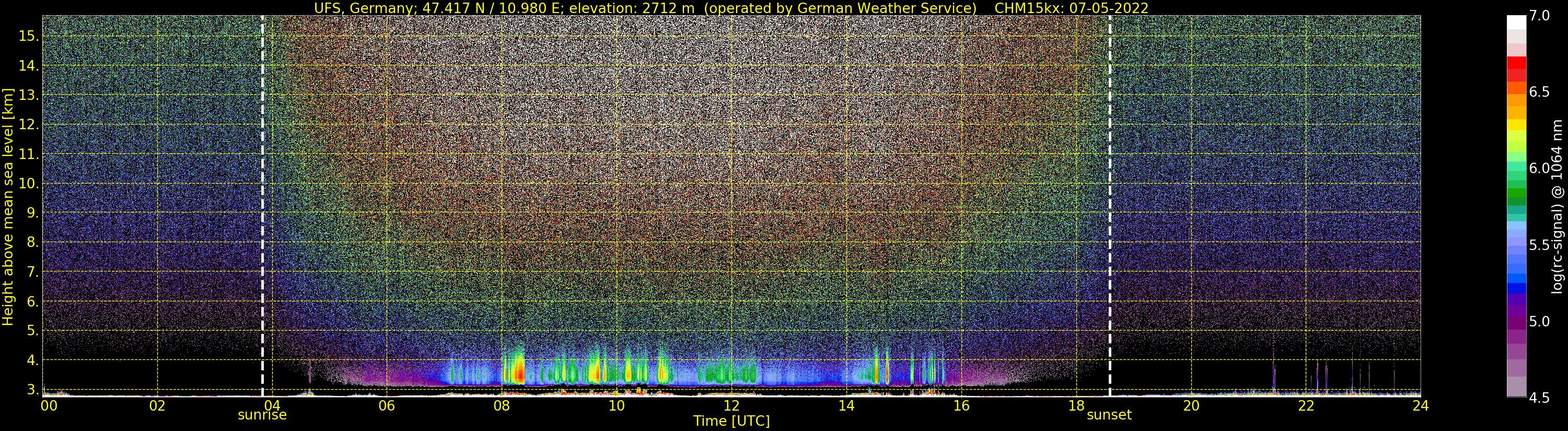This screenshot has height=431, width=1568.
Task: Click colorbar value 7.0
Action: click(x=1539, y=16)
